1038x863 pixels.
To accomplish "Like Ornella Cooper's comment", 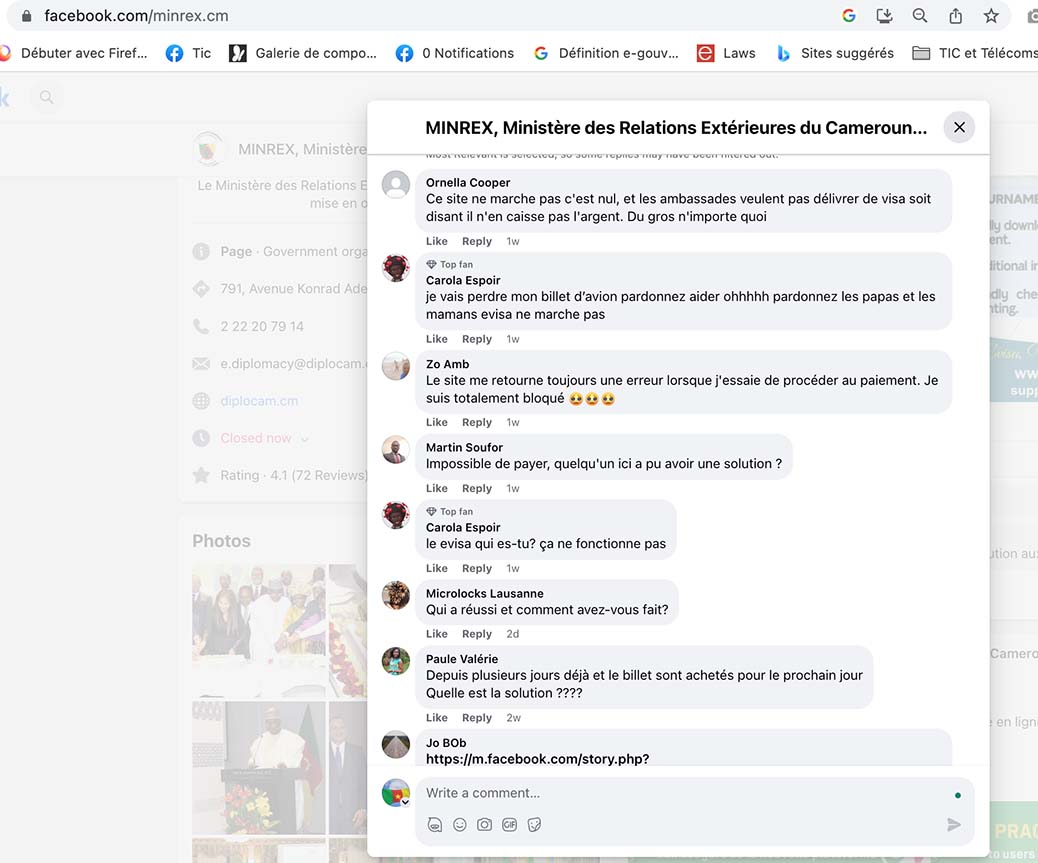I will [437, 241].
